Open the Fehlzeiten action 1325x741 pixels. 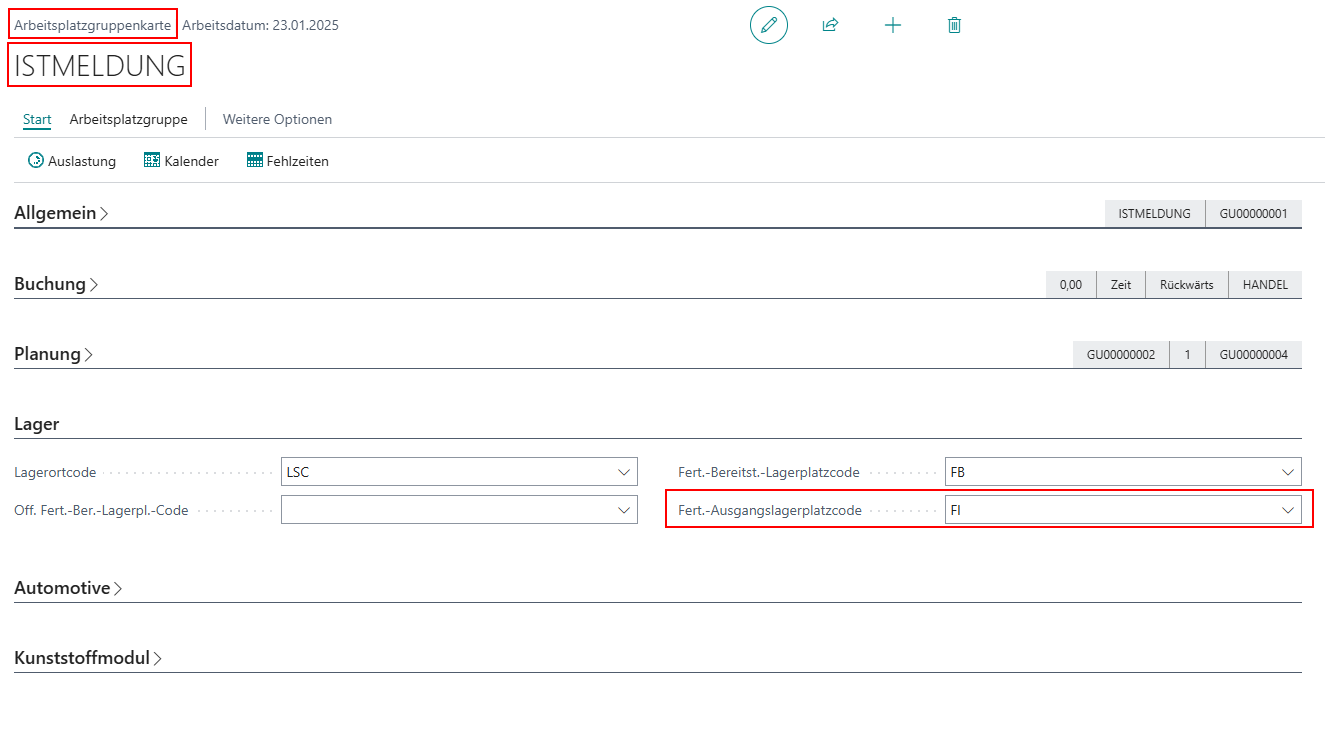coord(288,161)
